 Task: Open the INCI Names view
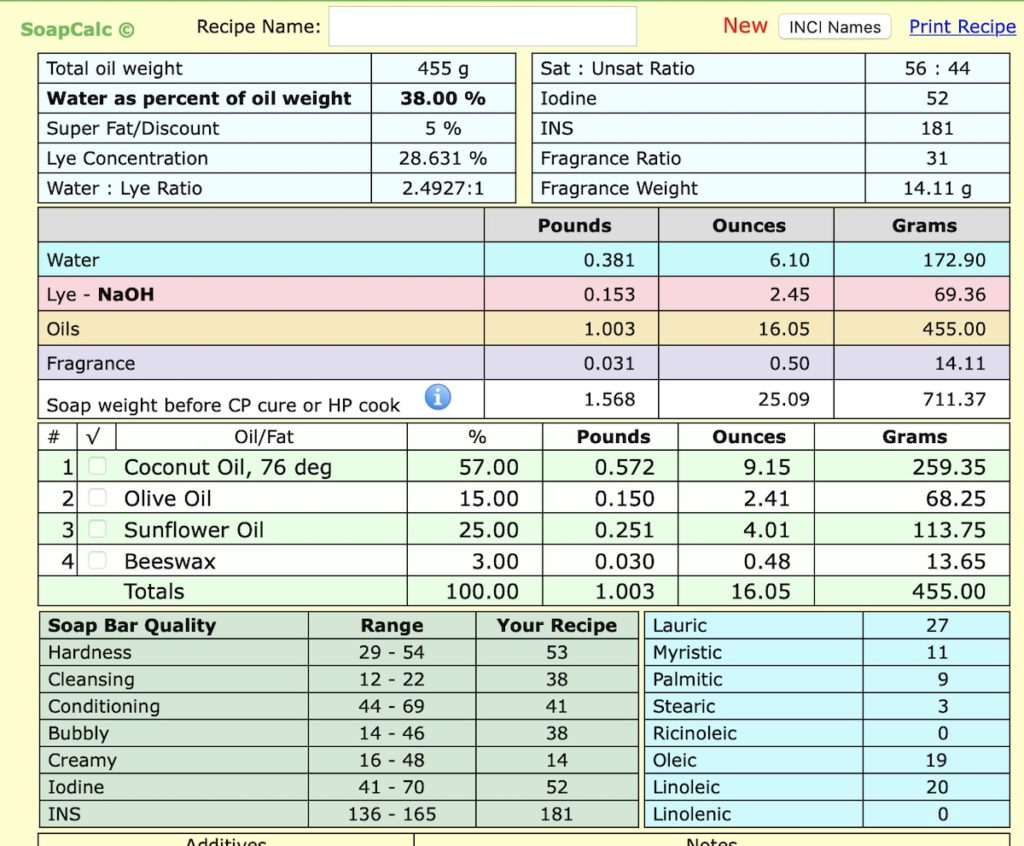[834, 27]
